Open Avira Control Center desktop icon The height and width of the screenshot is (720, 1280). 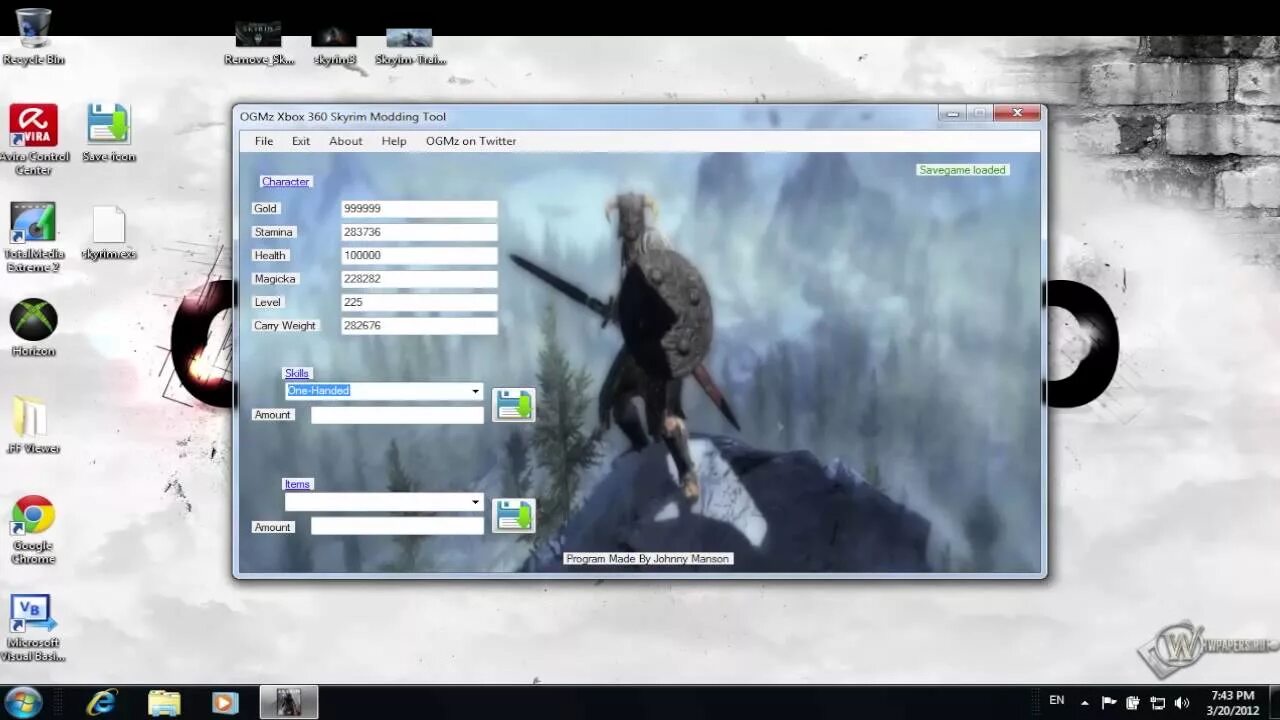click(x=33, y=140)
